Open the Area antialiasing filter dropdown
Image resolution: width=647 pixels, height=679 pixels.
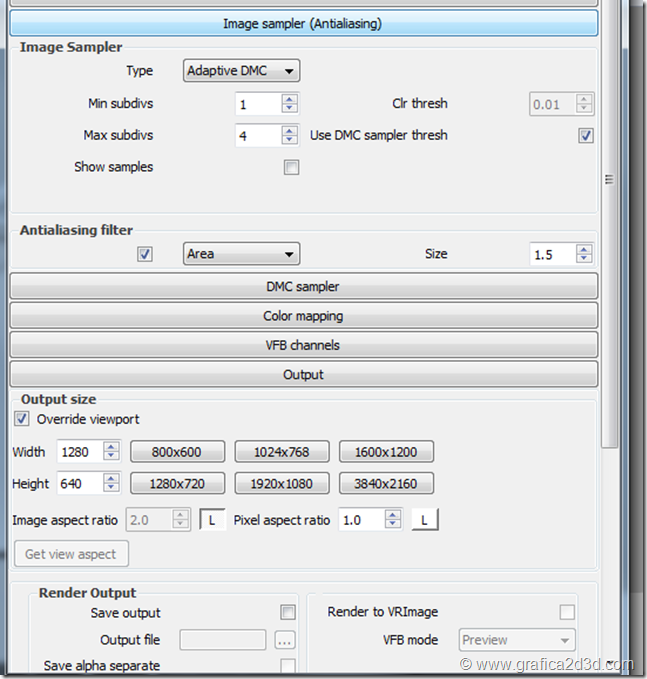[242, 254]
